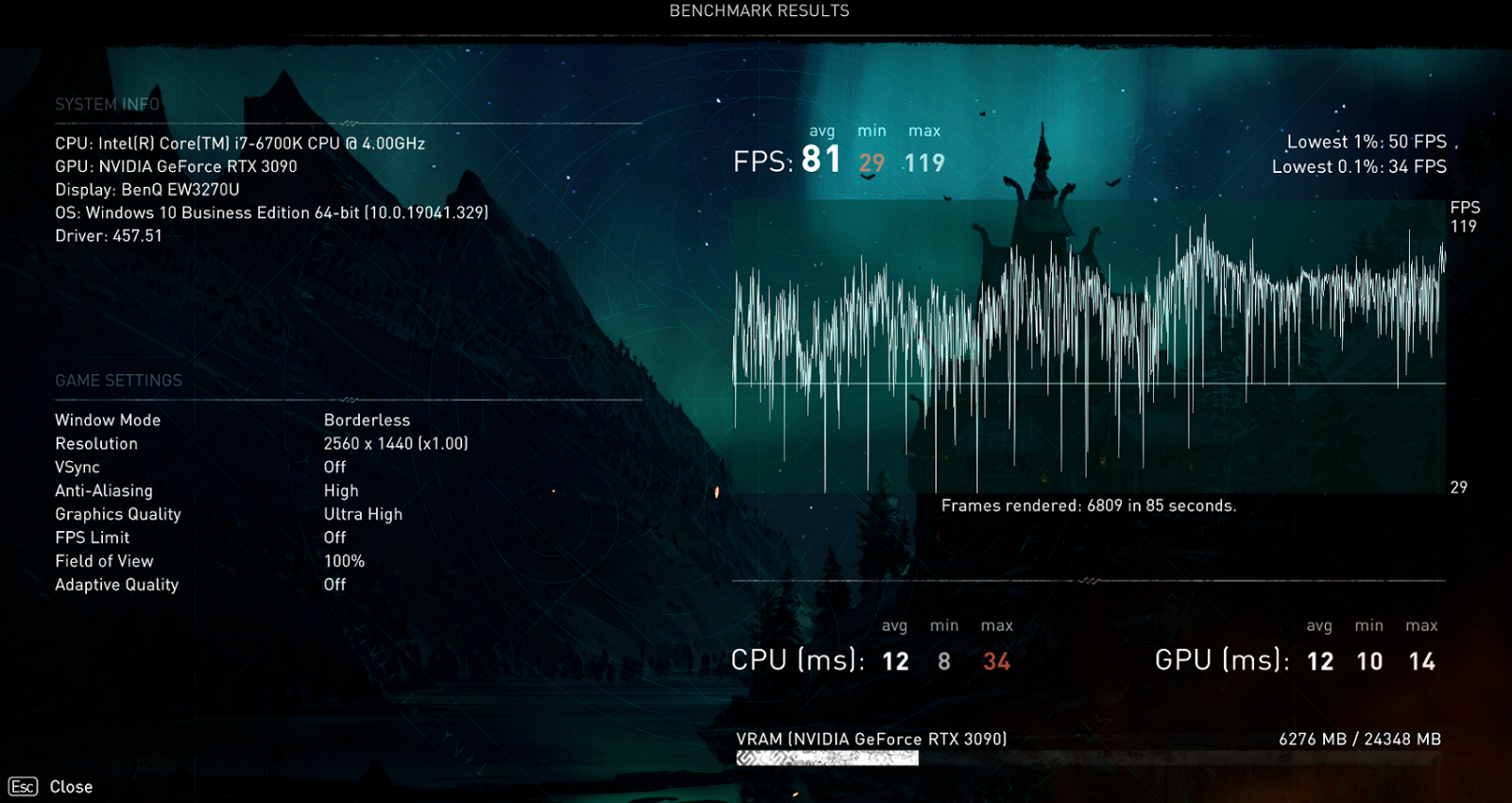Screen dimensions: 1512x803
Task: Click the FPS Limit Off value
Action: 335,538
